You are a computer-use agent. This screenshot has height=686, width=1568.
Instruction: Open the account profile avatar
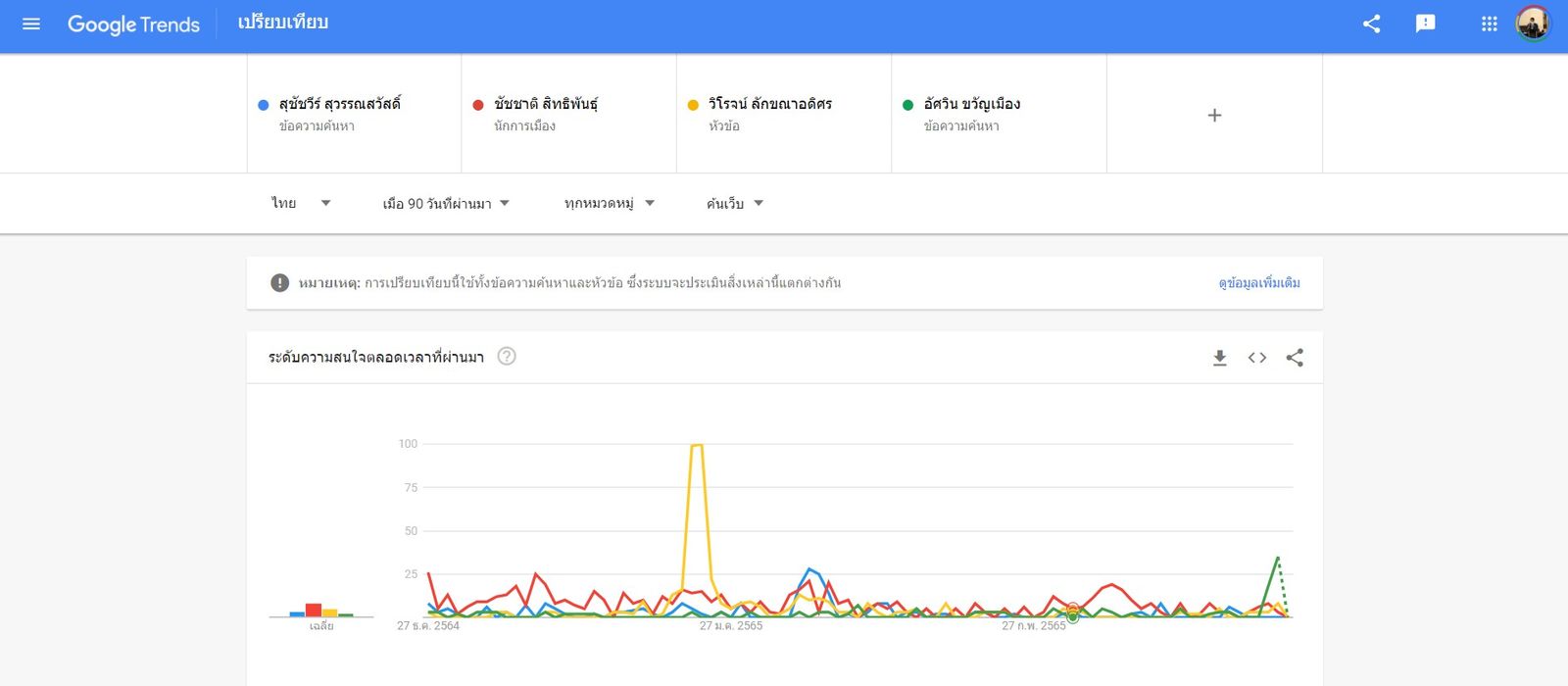[1533, 24]
